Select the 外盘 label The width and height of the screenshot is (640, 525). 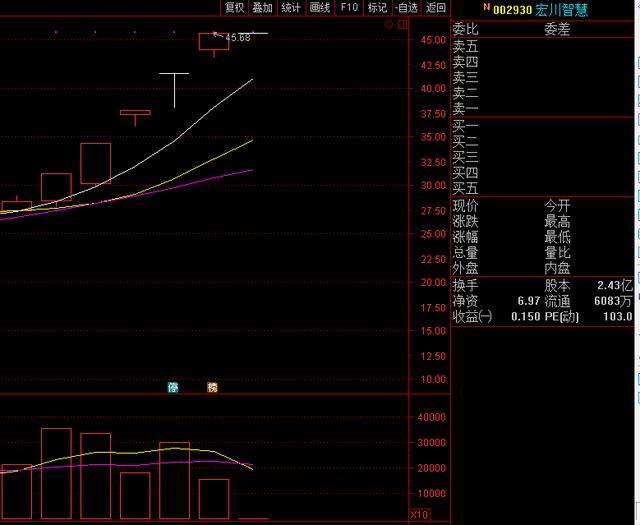click(465, 268)
